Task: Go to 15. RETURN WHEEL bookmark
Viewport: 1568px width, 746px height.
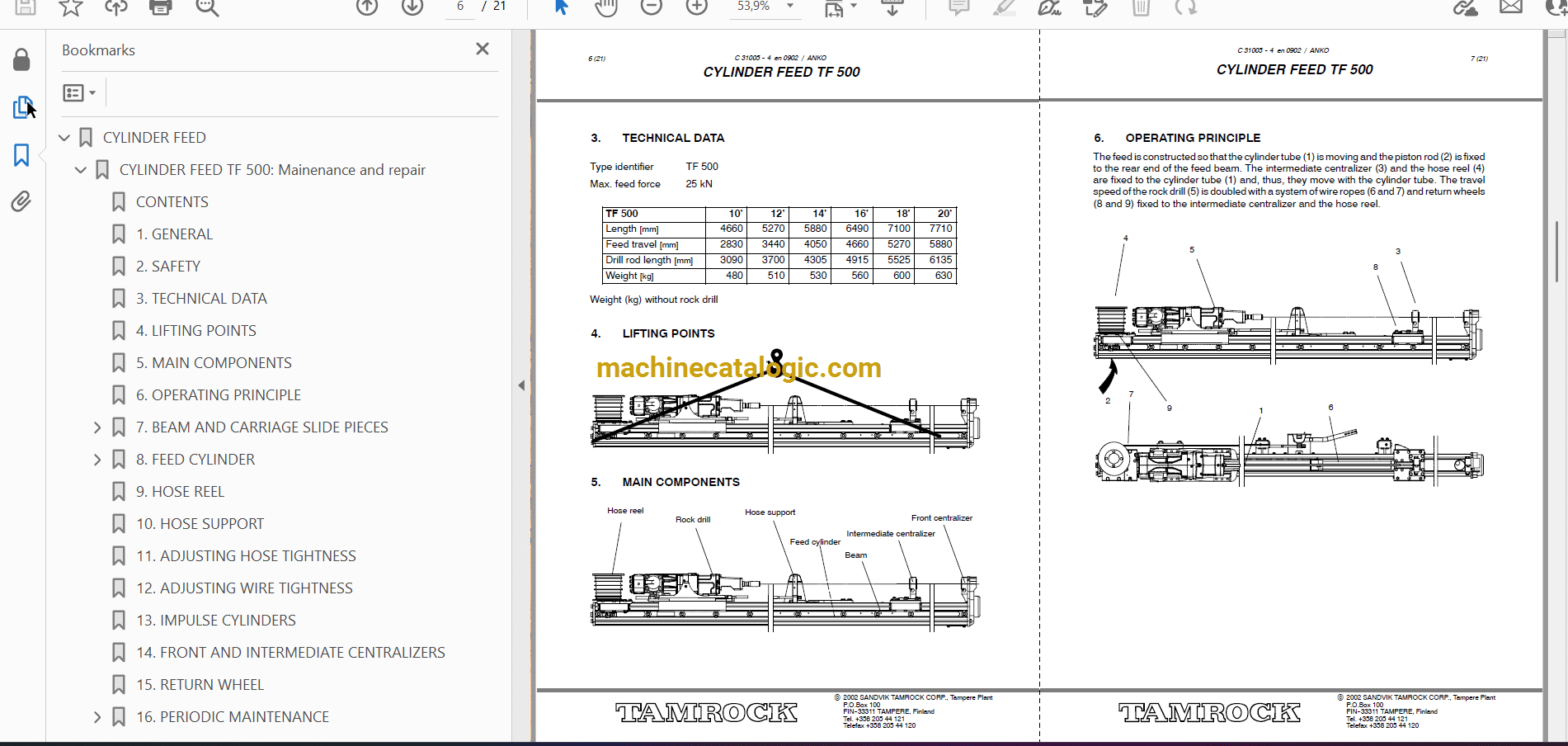Action: pyautogui.click(x=200, y=685)
